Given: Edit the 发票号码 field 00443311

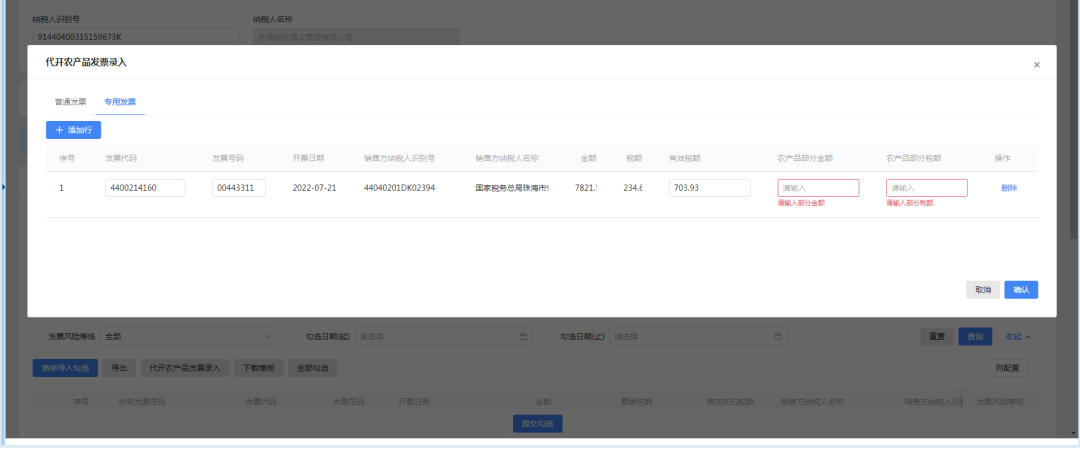Looking at the screenshot, I should coord(239,188).
